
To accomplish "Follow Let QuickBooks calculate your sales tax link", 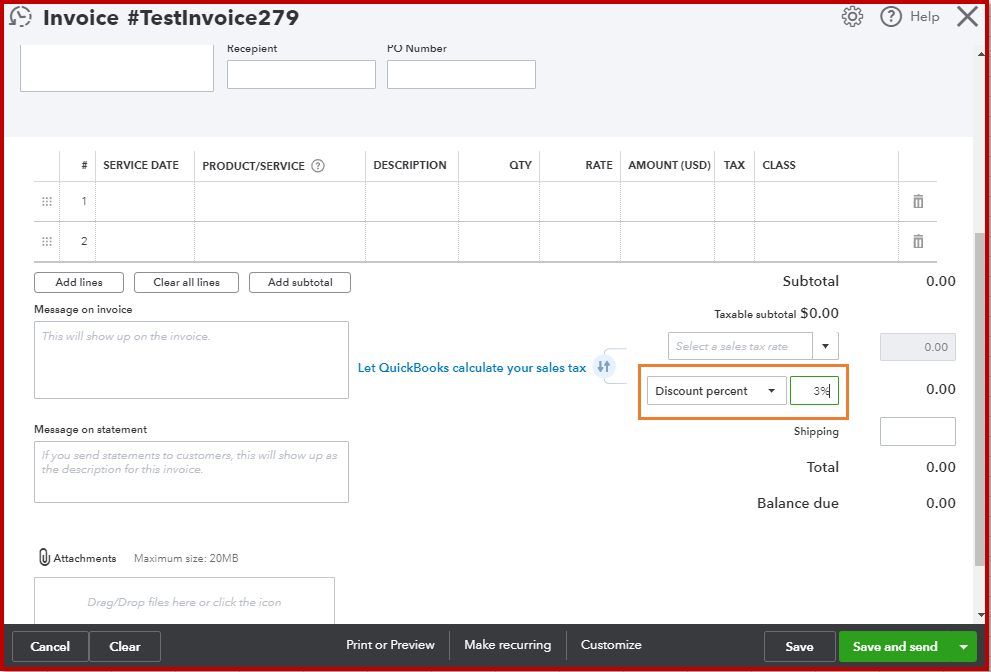I will (x=472, y=368).
